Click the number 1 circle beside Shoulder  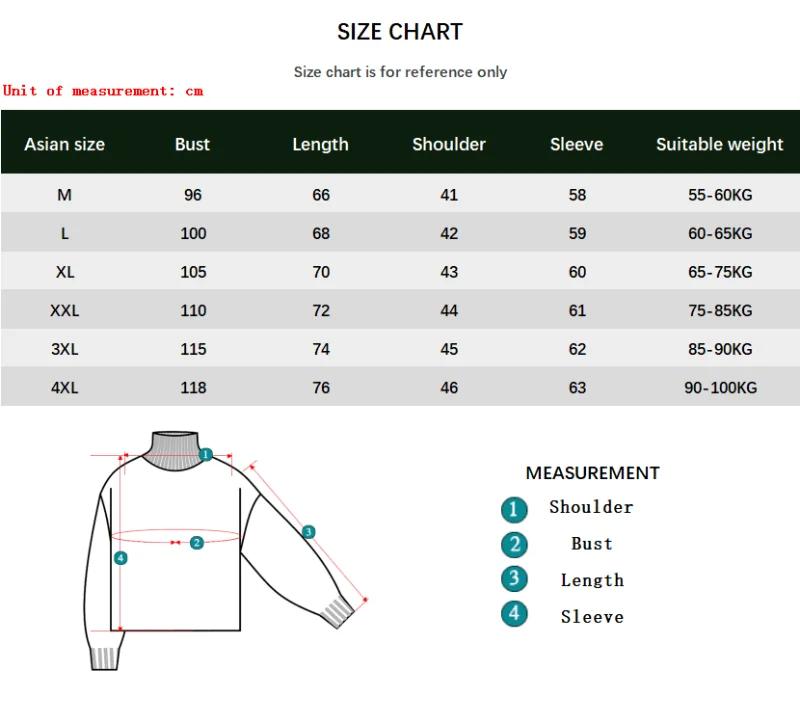pos(514,509)
